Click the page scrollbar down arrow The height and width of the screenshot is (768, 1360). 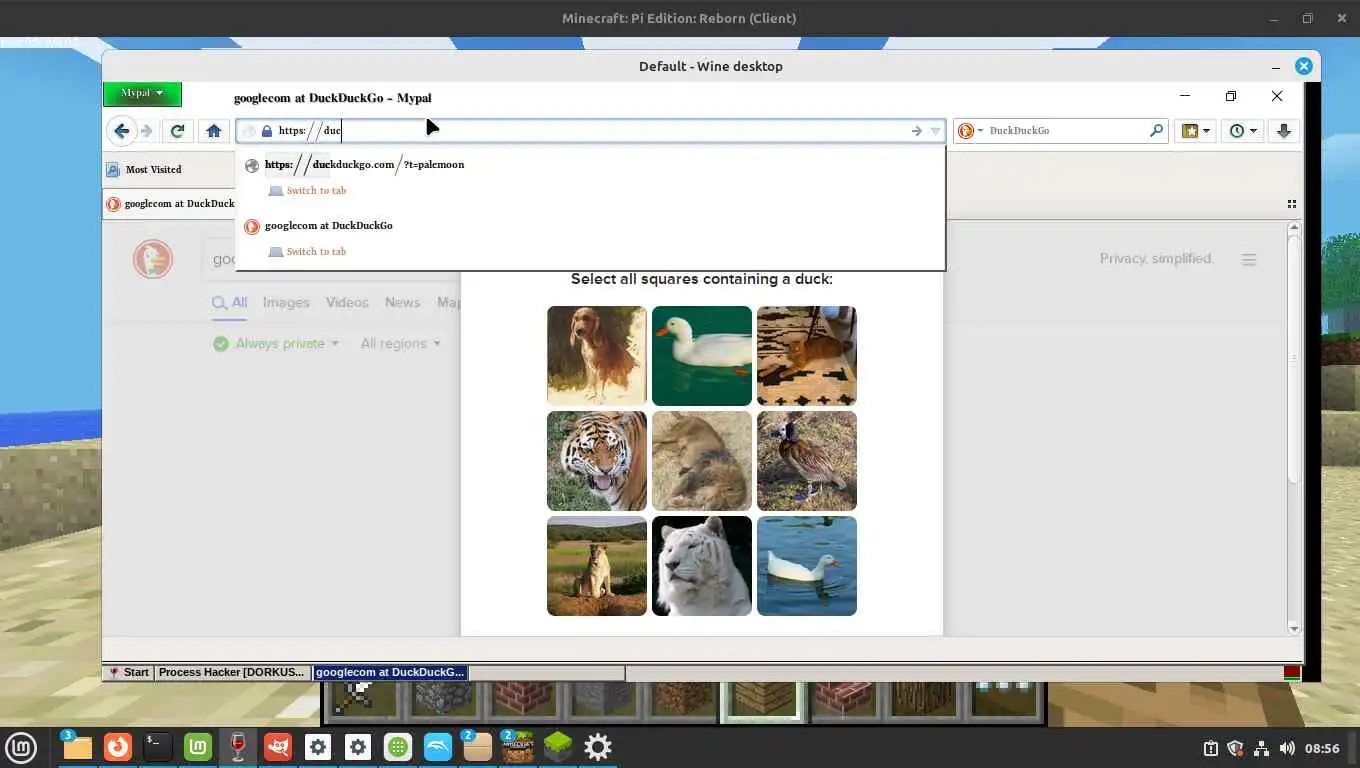[1294, 629]
